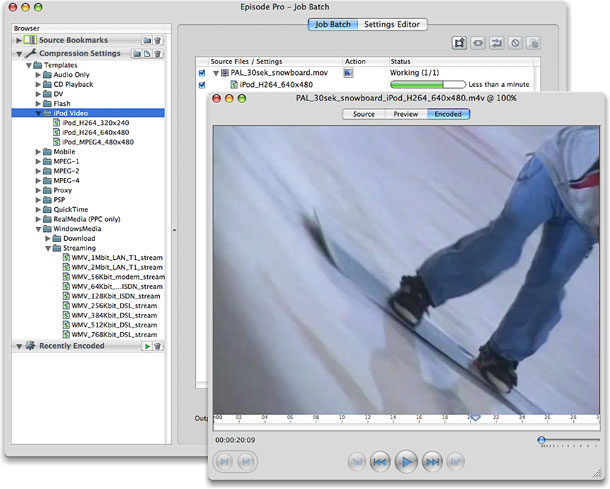Switch to the Settings Editor tab

(393, 24)
